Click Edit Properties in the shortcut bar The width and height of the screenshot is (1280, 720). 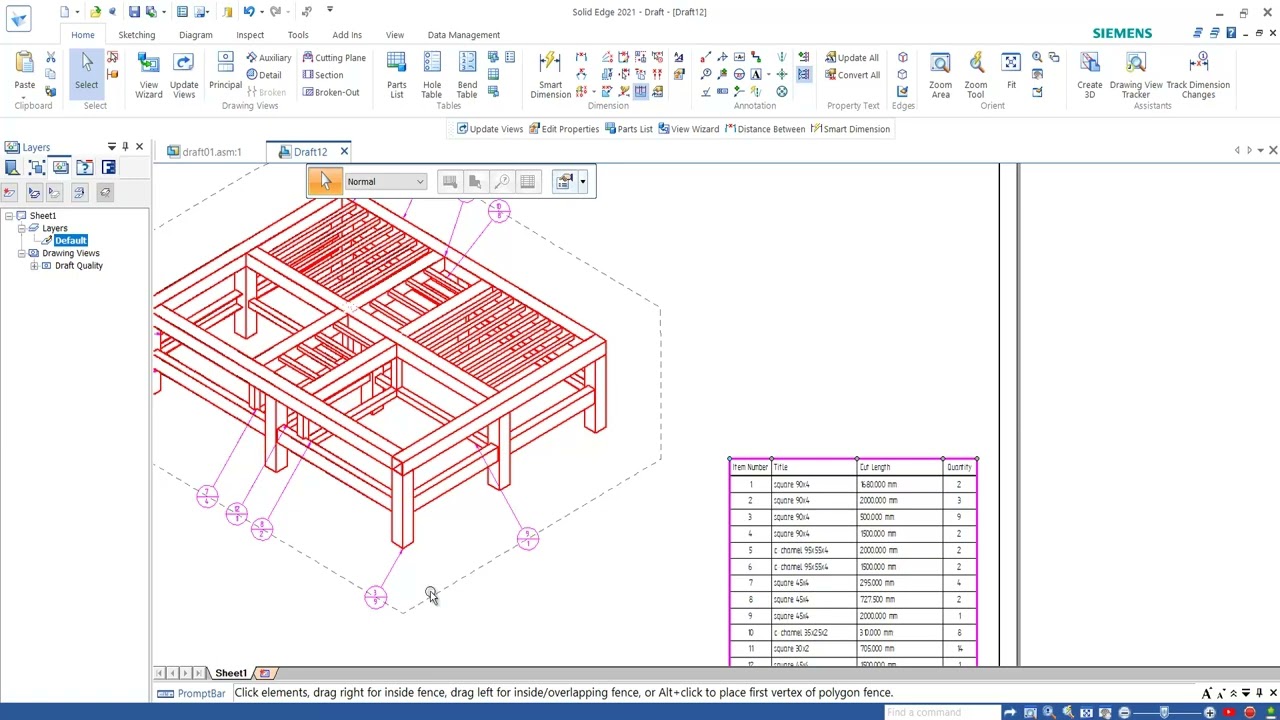[x=564, y=129]
